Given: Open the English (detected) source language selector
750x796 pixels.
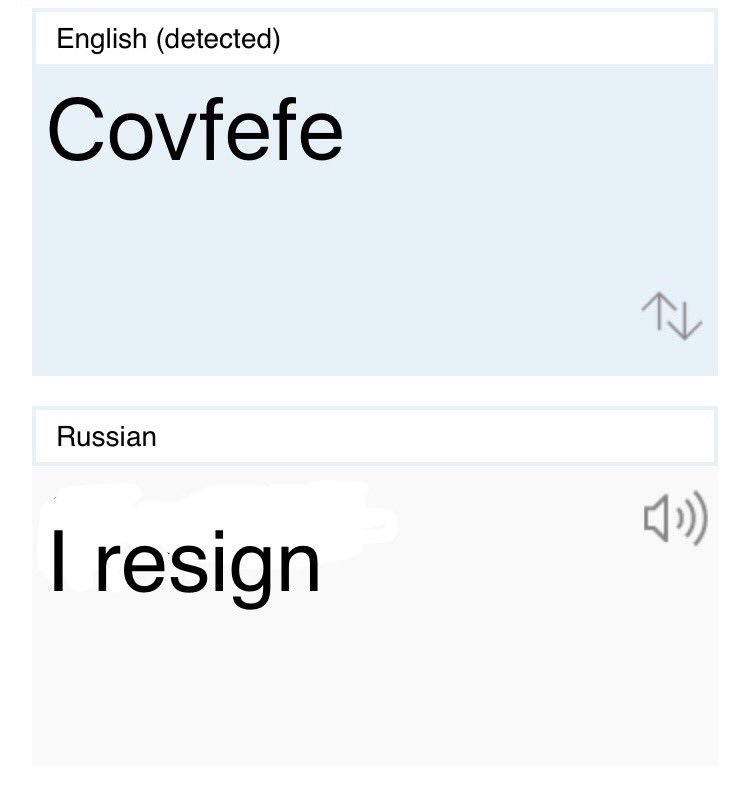Looking at the screenshot, I should [x=168, y=39].
